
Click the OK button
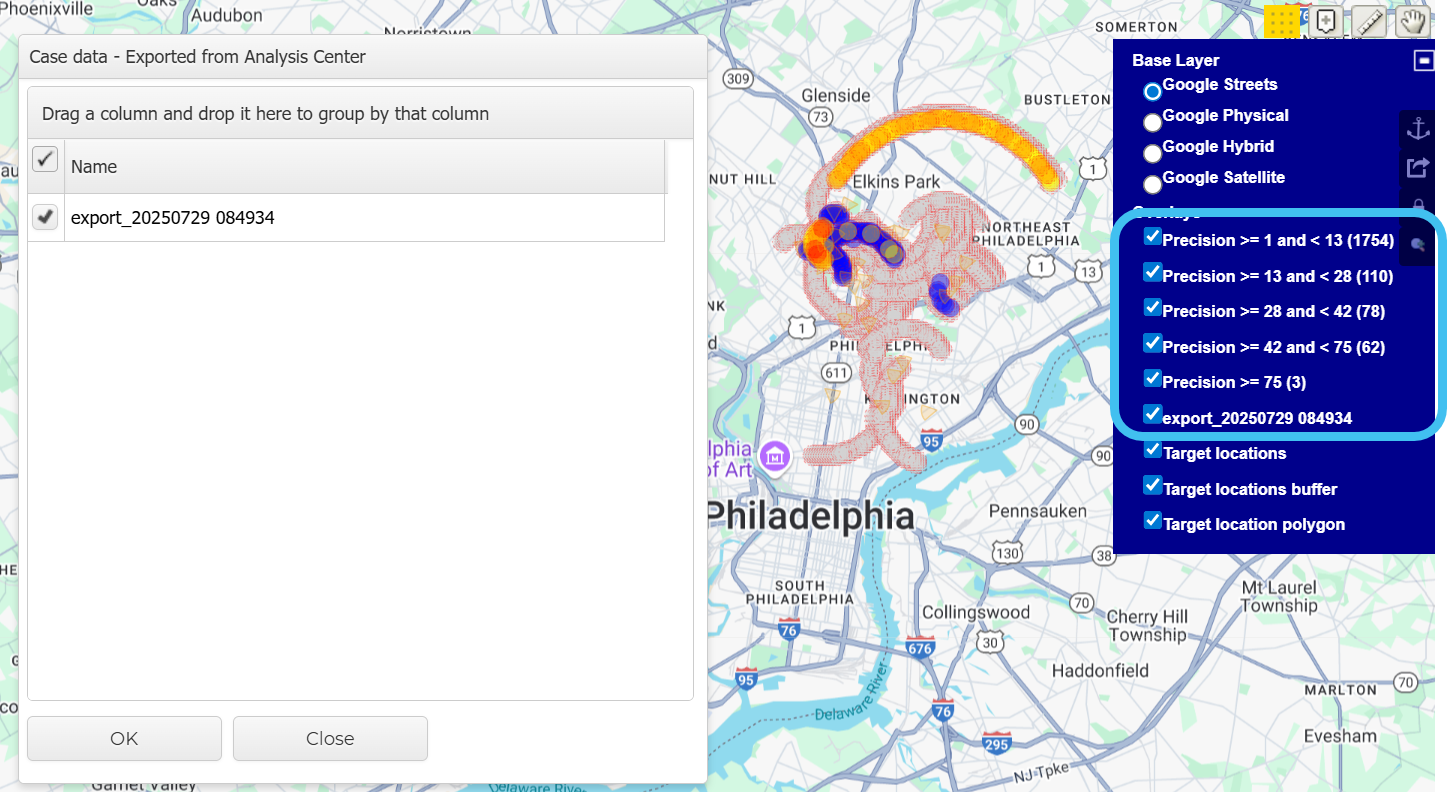(x=124, y=739)
